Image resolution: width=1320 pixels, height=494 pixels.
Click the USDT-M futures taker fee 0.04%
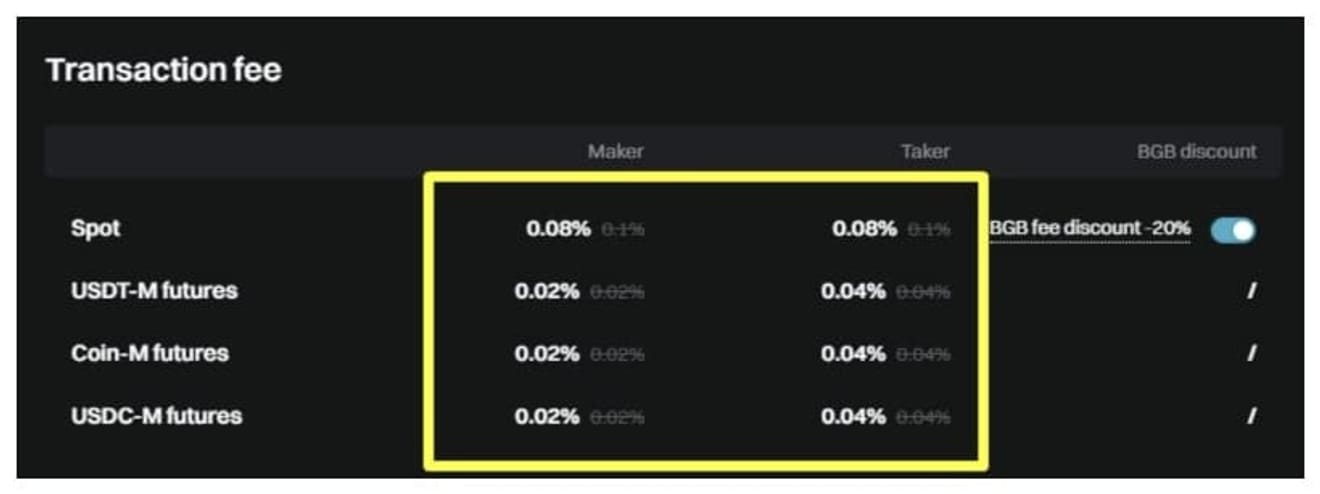(x=853, y=291)
